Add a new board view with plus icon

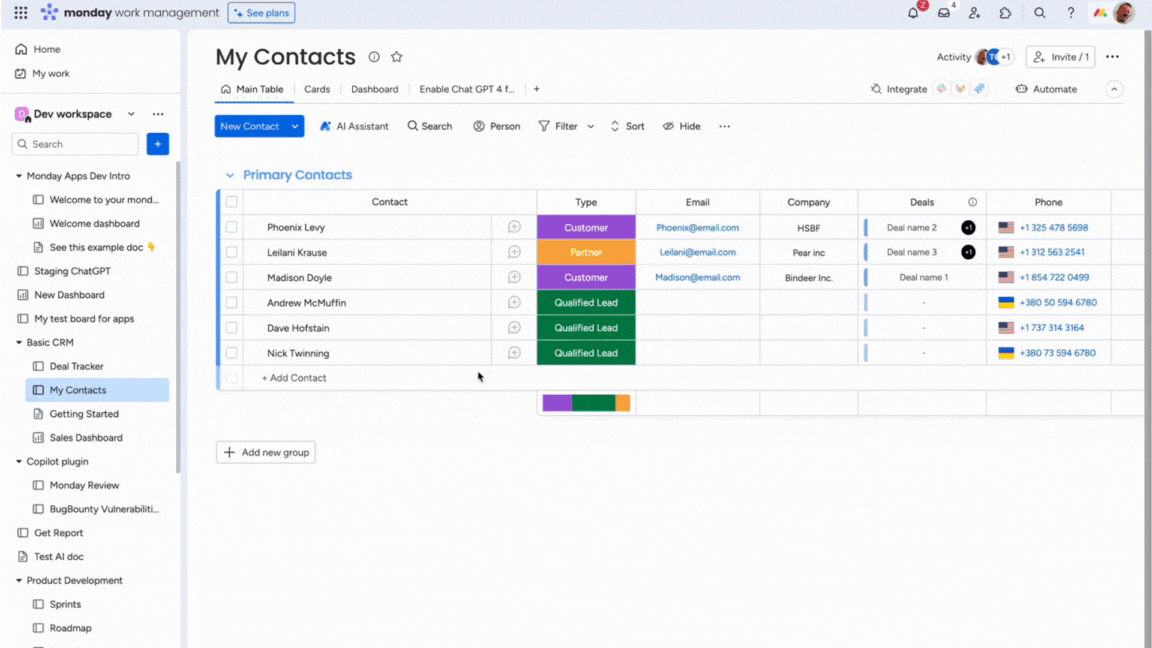tap(536, 89)
